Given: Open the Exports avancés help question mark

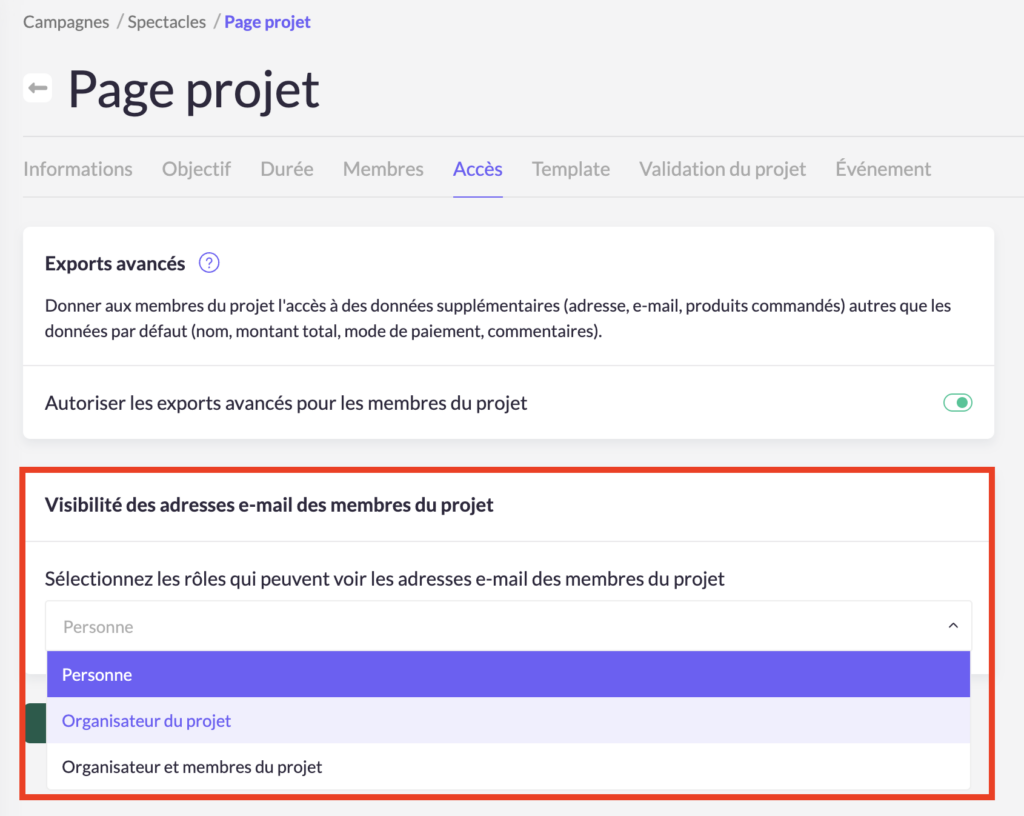Looking at the screenshot, I should pos(208,264).
